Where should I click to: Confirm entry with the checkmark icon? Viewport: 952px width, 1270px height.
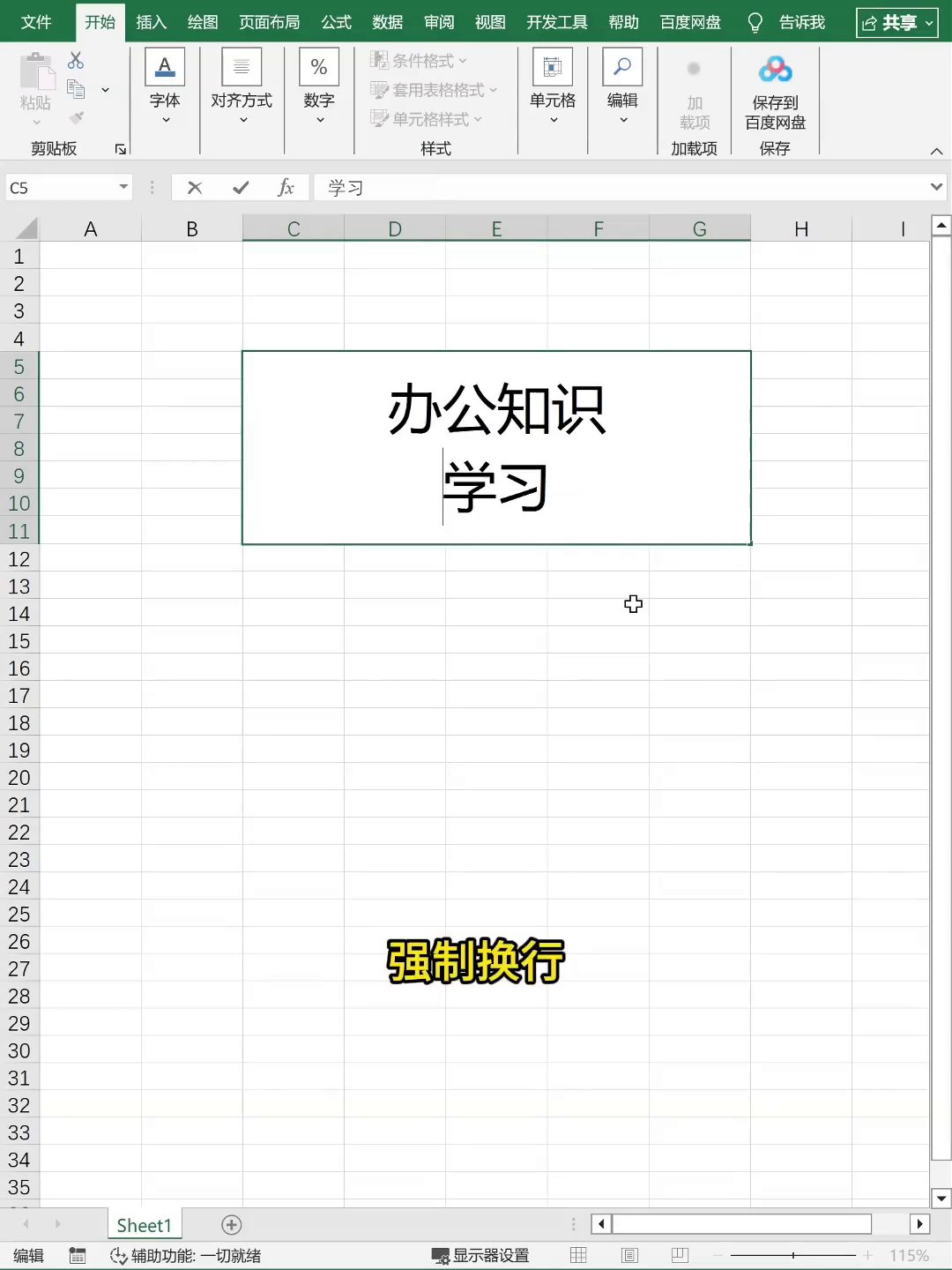point(241,187)
